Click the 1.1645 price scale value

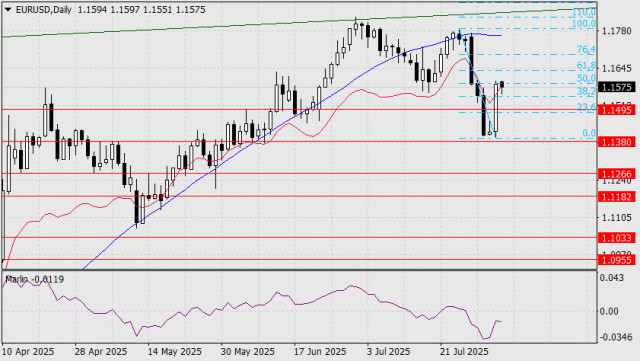616,68
